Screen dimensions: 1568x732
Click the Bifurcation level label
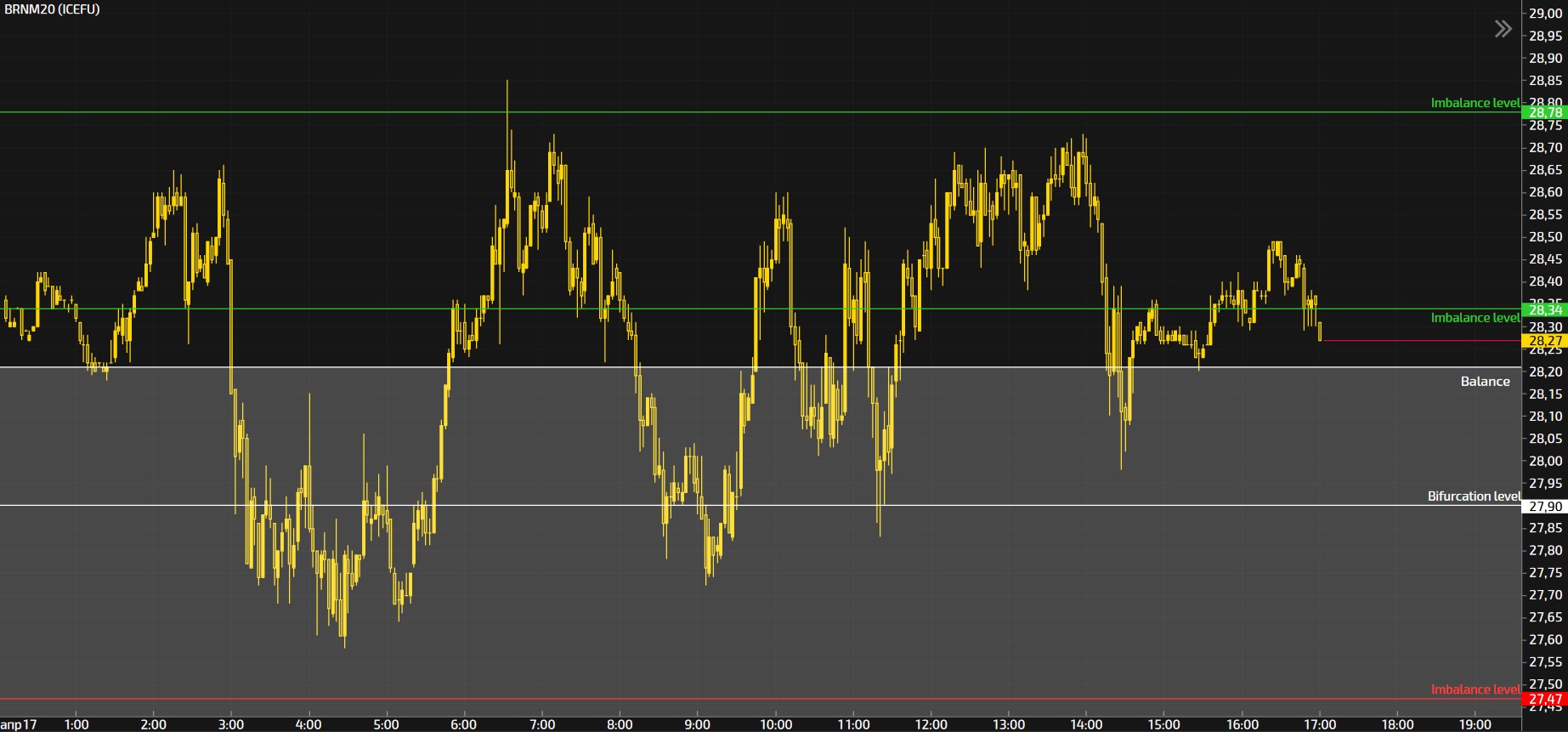[1473, 497]
